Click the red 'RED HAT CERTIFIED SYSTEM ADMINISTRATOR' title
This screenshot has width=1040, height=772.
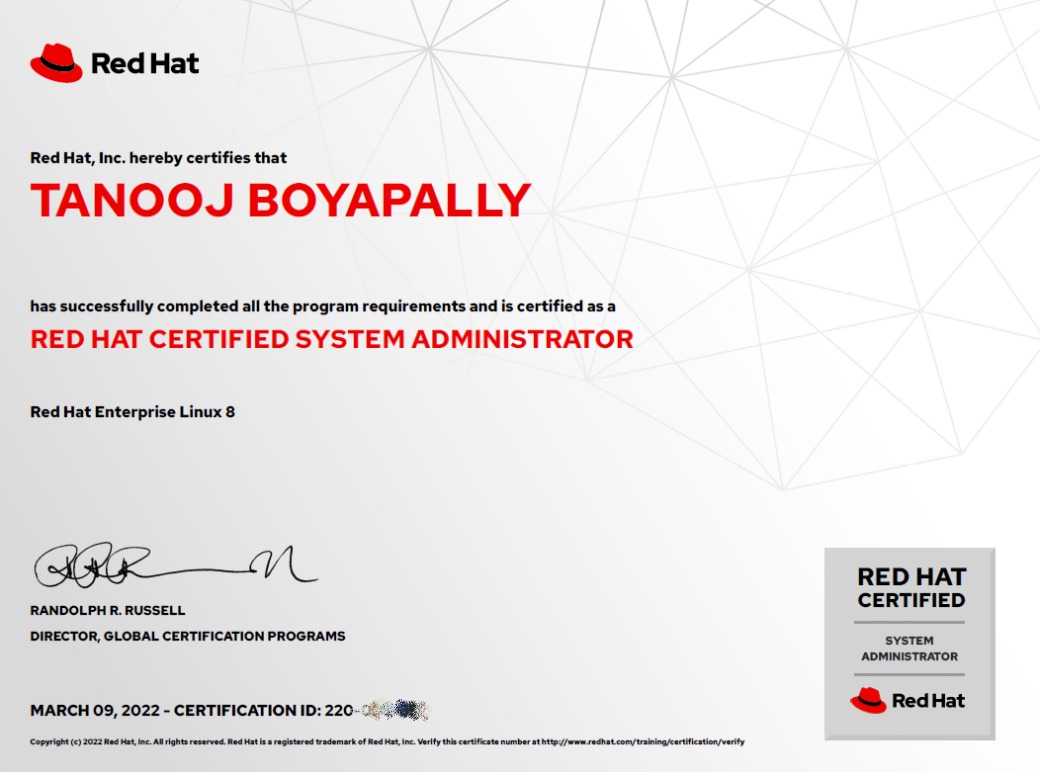[x=331, y=339]
